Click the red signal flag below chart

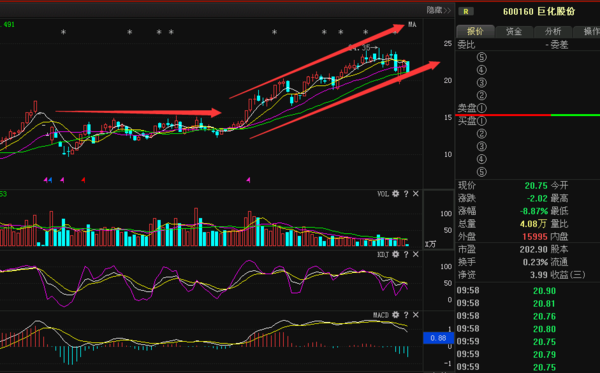pyautogui.click(x=83, y=180)
